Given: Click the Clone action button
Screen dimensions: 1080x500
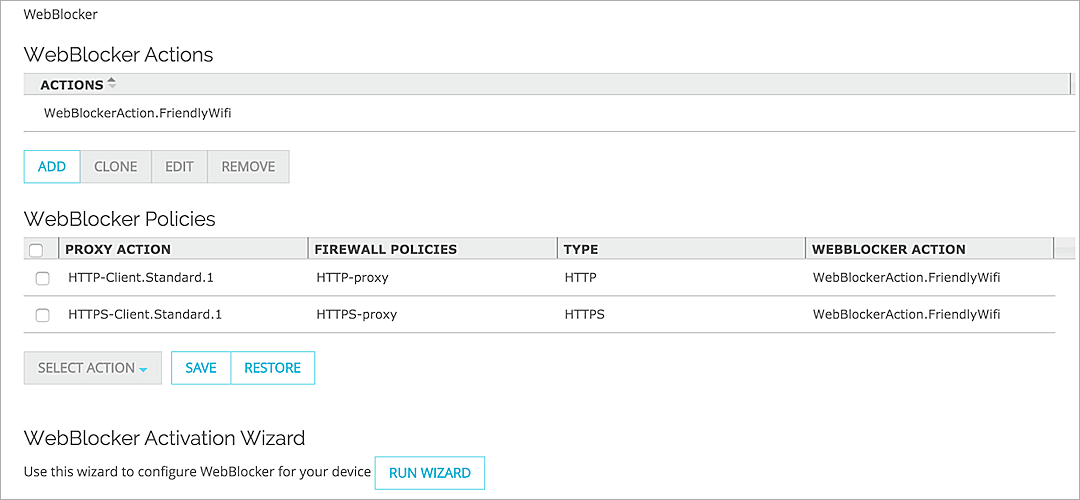Looking at the screenshot, I should pos(115,167).
